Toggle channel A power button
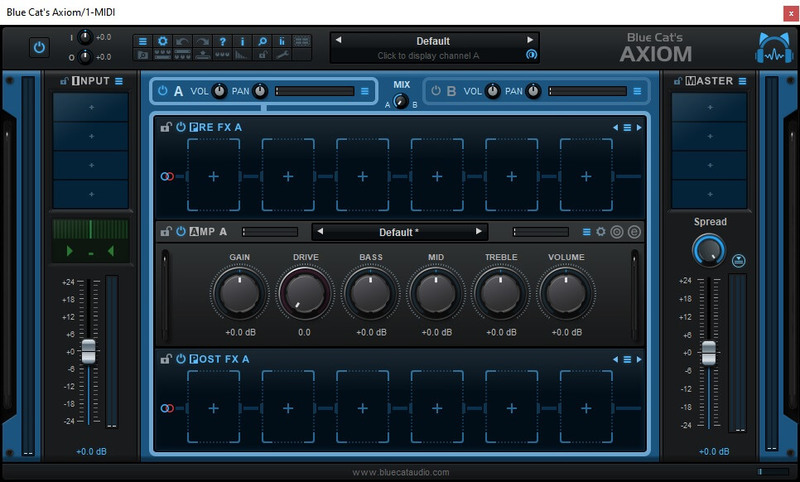This screenshot has width=800, height=482. click(x=162, y=92)
